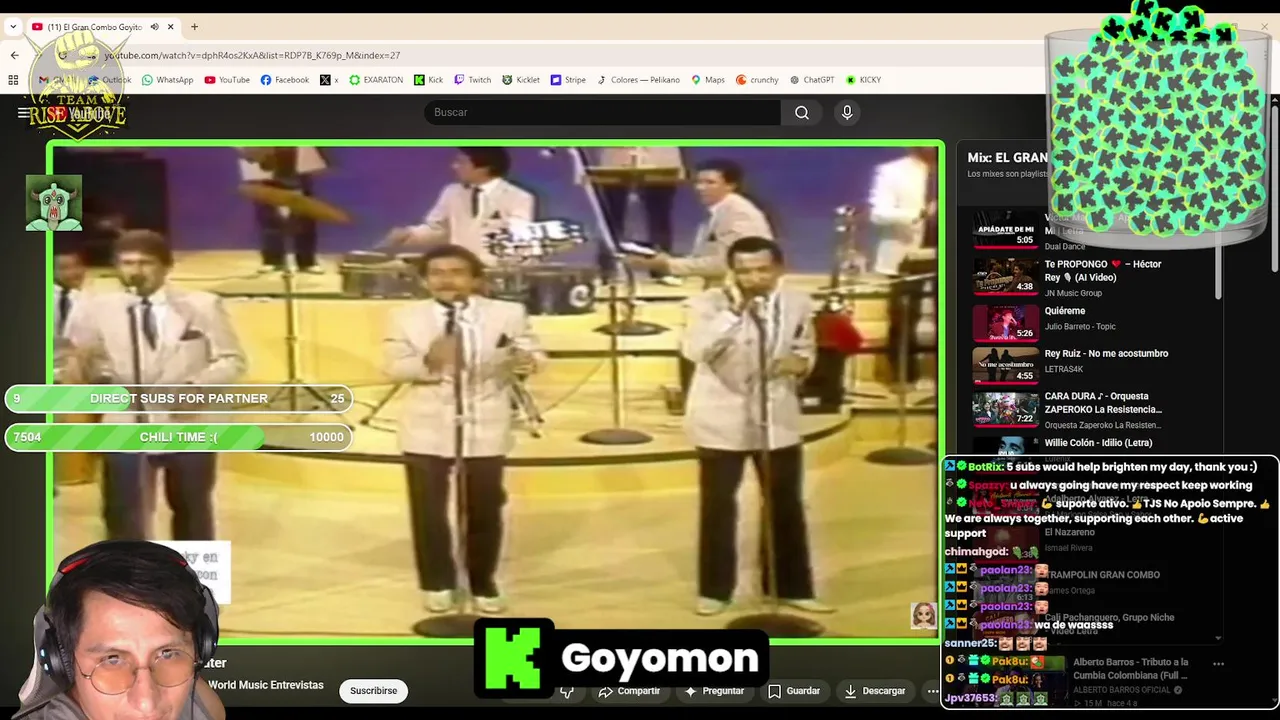The height and width of the screenshot is (720, 1280).
Task: Go back to the previous page
Action: coord(14,55)
